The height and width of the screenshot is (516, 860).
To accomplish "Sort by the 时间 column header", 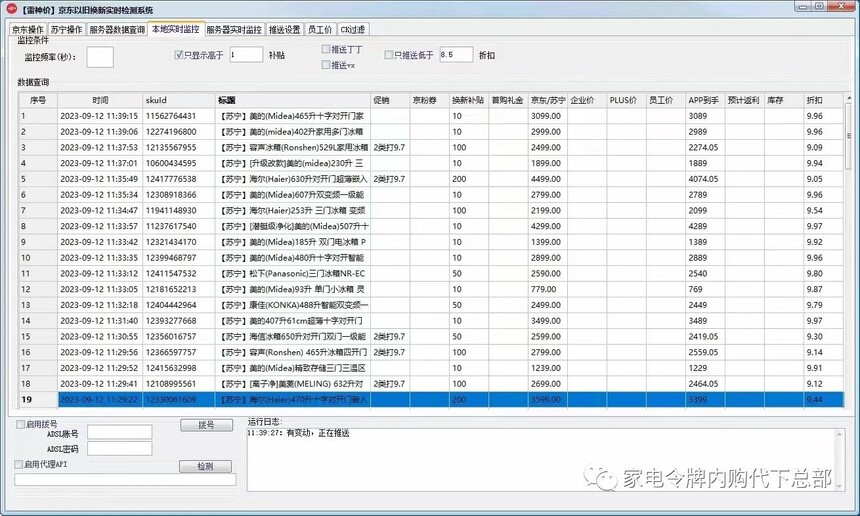I will coord(100,100).
